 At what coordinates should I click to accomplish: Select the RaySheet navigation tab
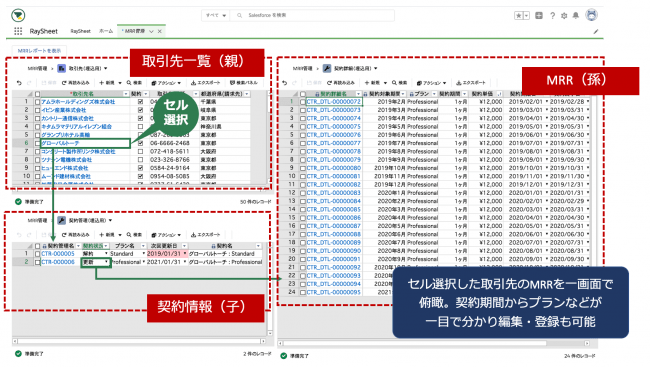click(x=80, y=31)
